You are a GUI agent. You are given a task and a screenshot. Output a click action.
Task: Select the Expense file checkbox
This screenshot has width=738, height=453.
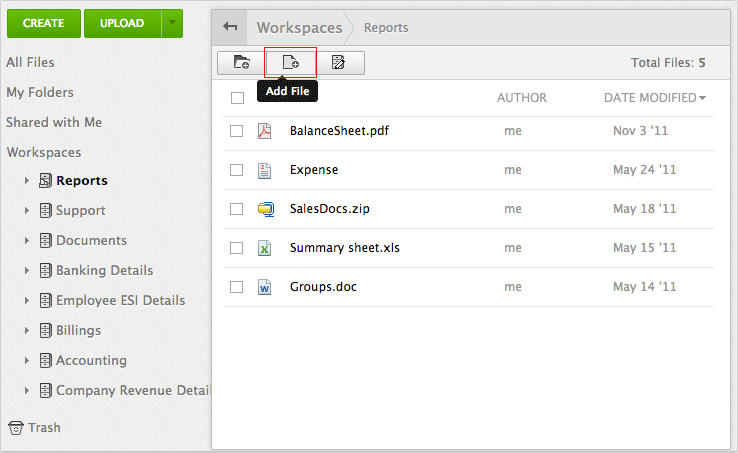point(237,170)
